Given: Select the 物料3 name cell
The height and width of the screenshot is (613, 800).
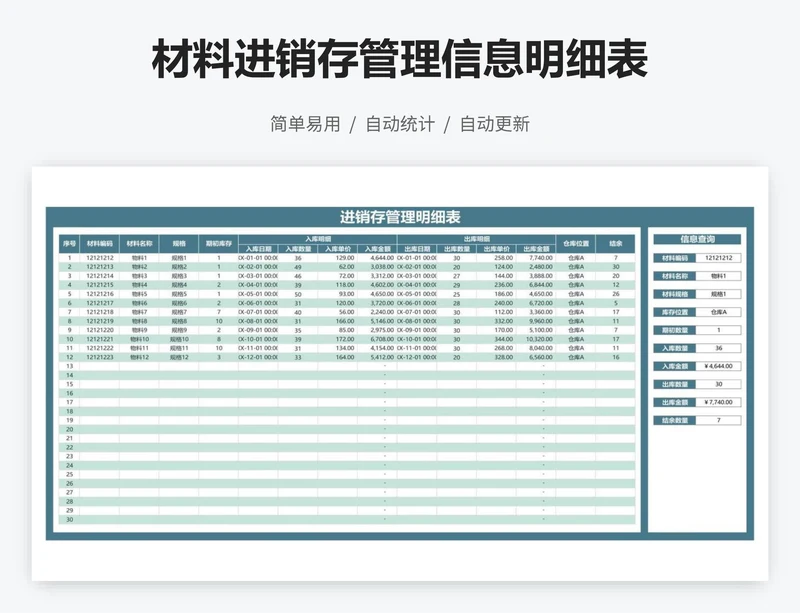Looking at the screenshot, I should coord(139,276).
